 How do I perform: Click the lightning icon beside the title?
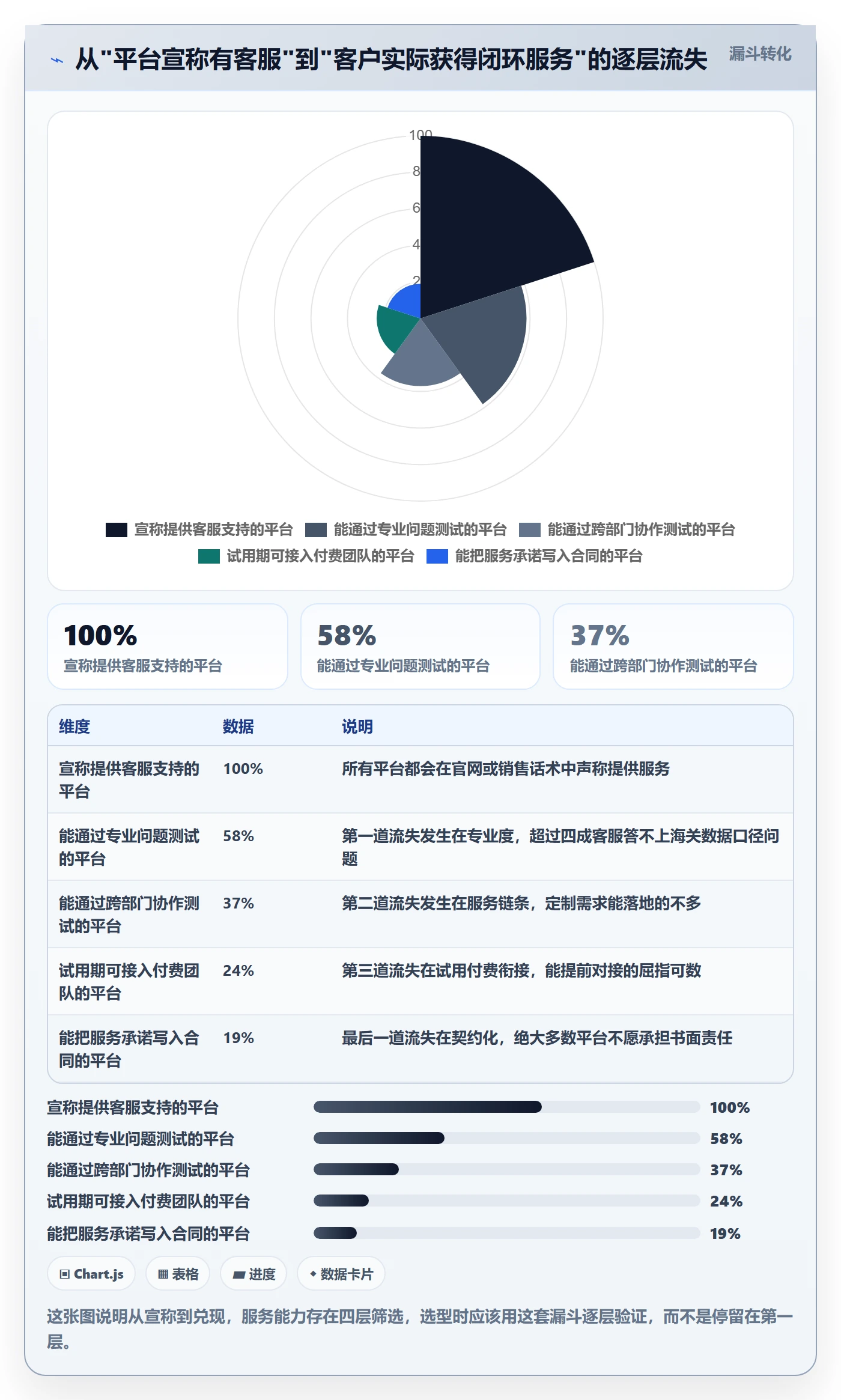pyautogui.click(x=57, y=60)
